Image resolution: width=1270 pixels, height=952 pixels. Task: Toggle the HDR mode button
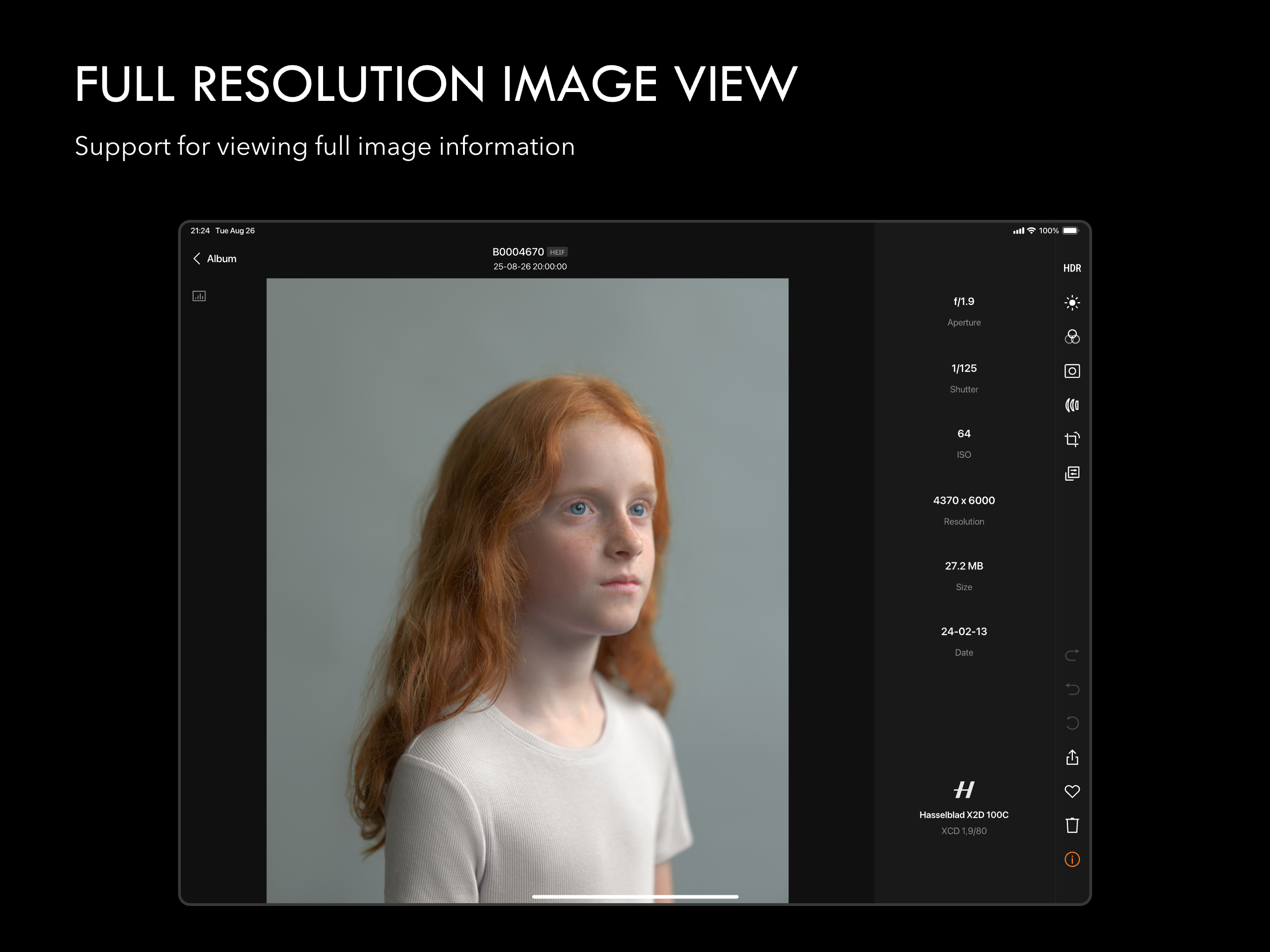point(1072,268)
